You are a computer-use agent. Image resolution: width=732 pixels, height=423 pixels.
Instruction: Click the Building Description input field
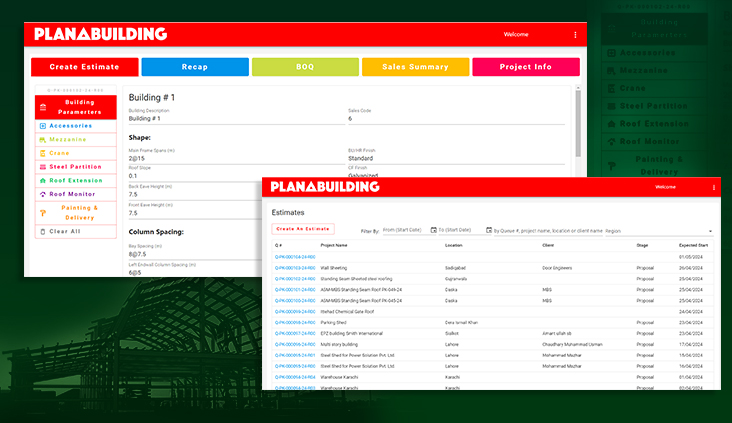(x=237, y=119)
